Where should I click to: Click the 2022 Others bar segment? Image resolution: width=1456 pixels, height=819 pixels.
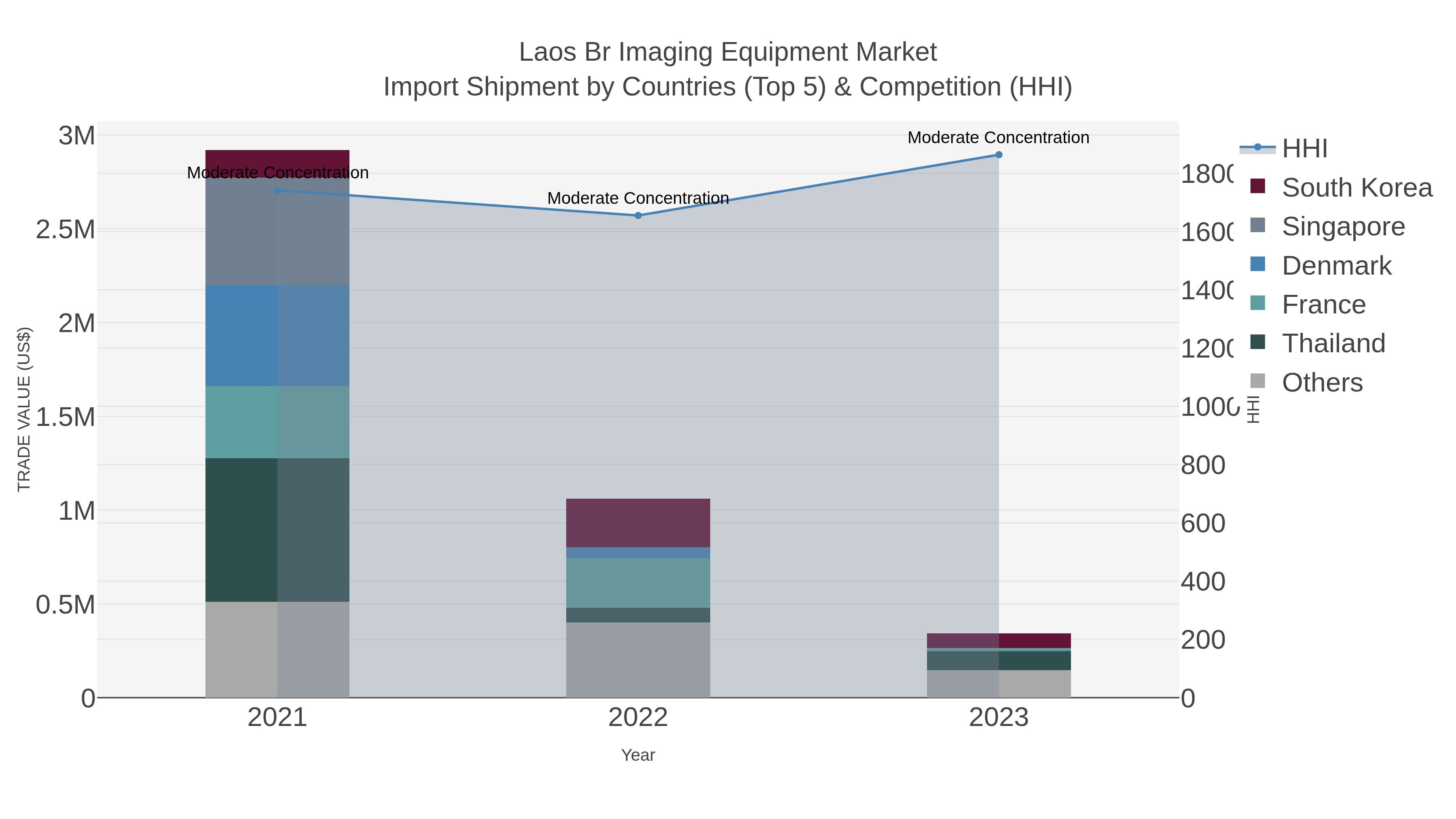(x=638, y=660)
